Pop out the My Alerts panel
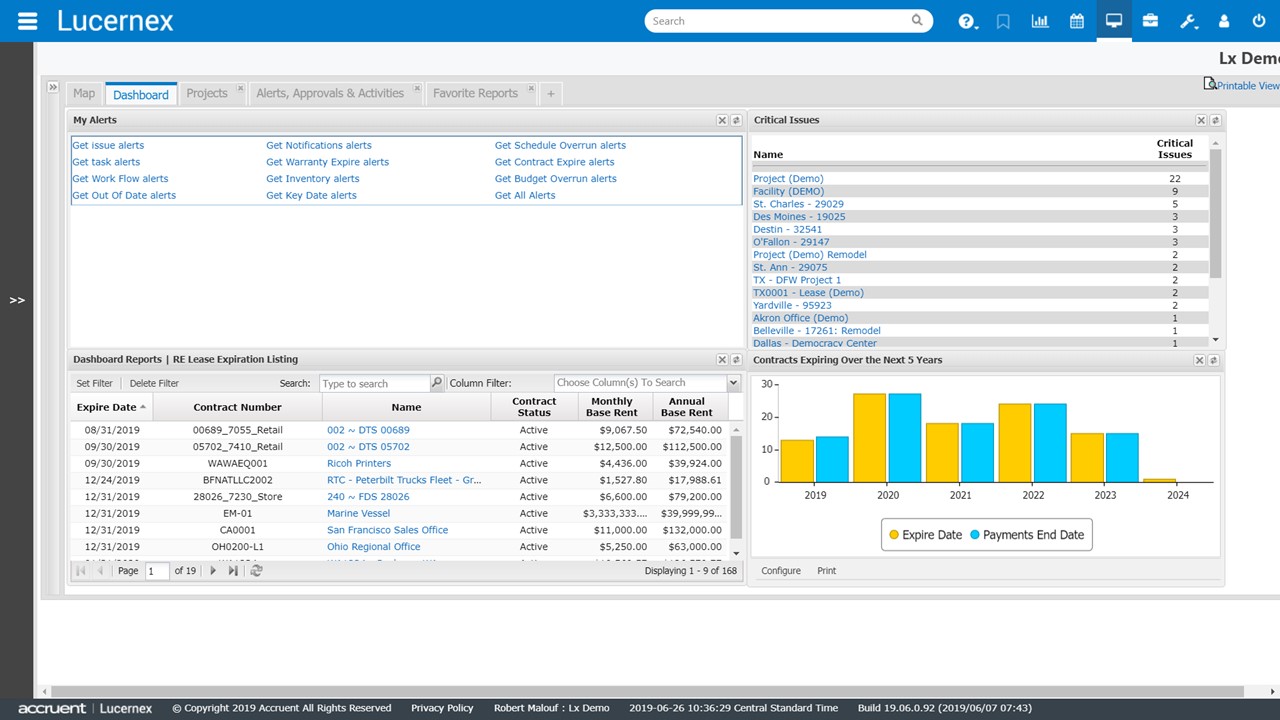 736,120
